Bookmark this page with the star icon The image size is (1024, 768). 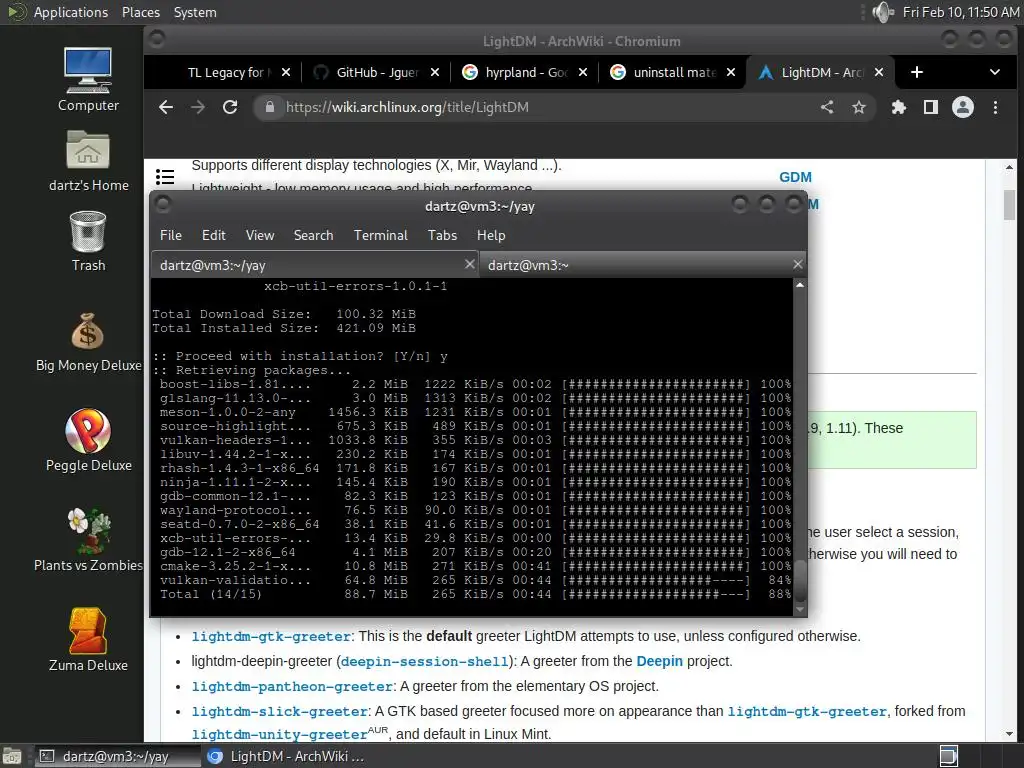859,107
